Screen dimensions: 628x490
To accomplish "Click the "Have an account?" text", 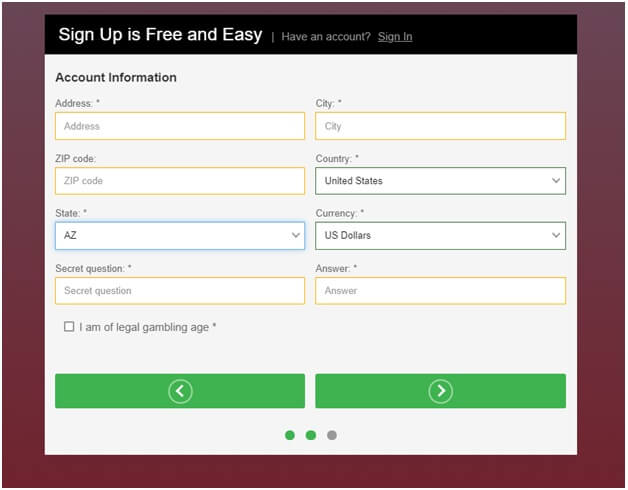I will tap(326, 36).
